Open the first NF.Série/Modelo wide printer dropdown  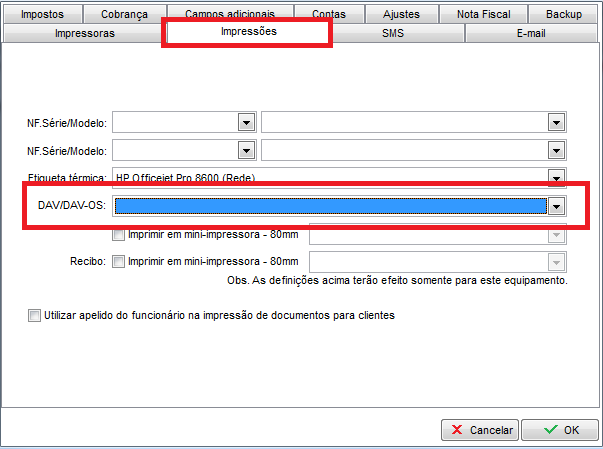[x=557, y=122]
